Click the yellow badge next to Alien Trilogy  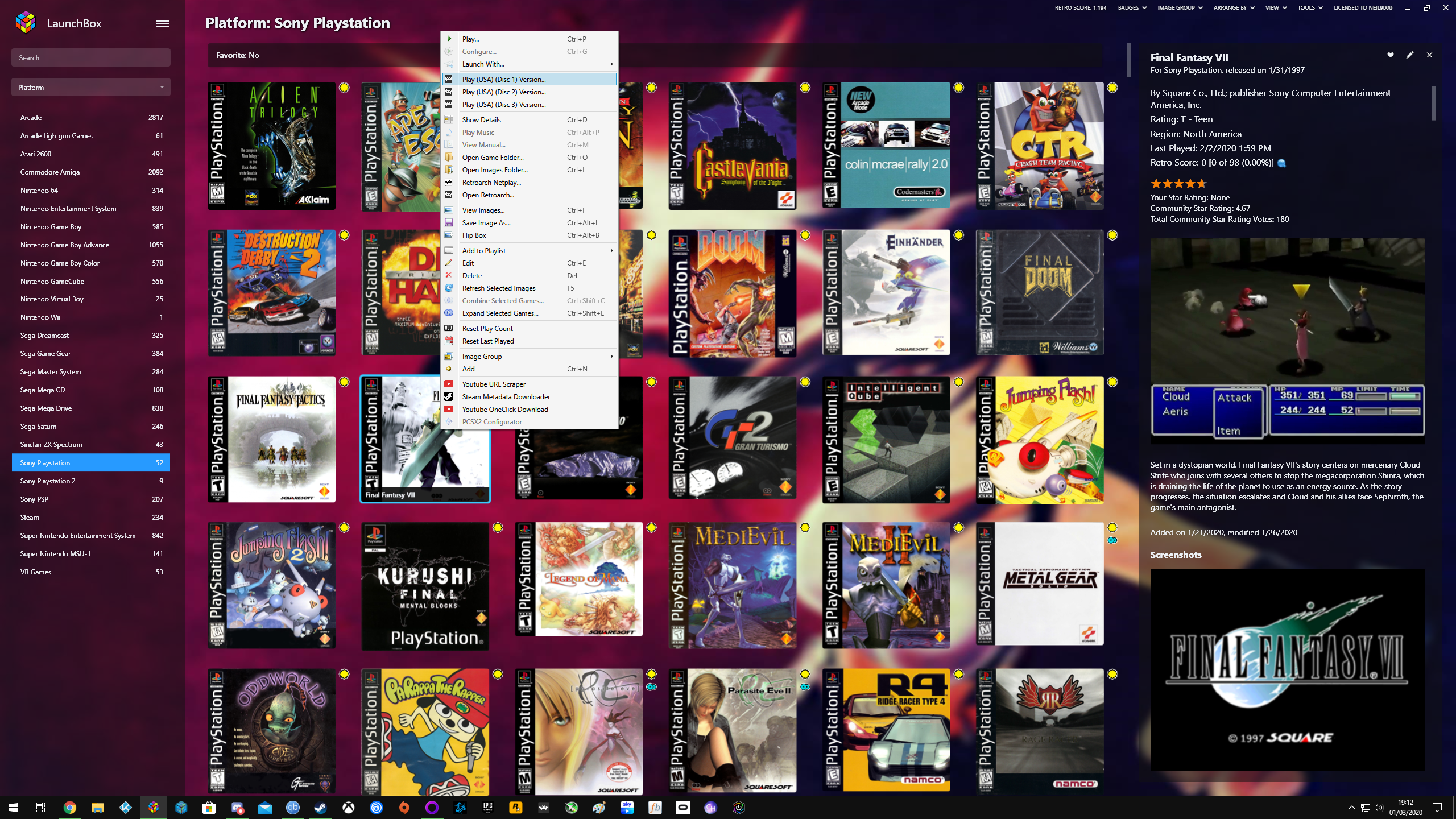(344, 88)
